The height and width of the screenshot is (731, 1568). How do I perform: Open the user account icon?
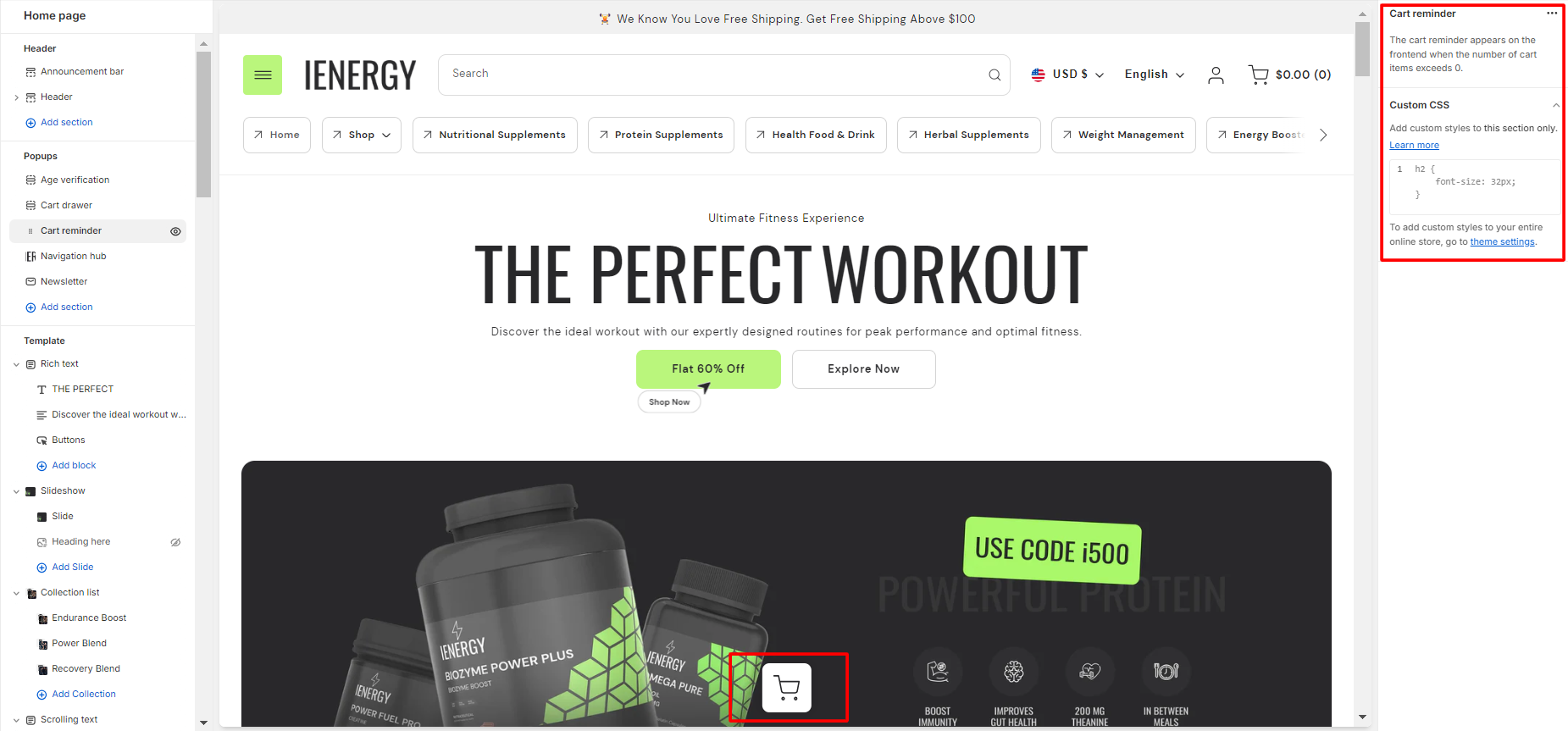coord(1216,75)
